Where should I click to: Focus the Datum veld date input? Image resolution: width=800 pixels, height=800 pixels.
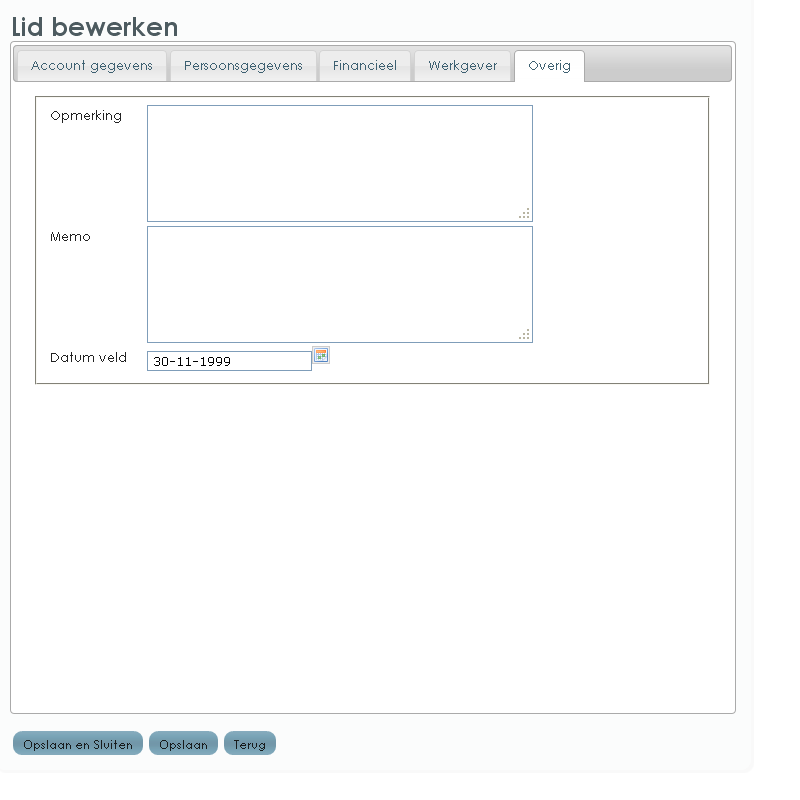(x=229, y=361)
